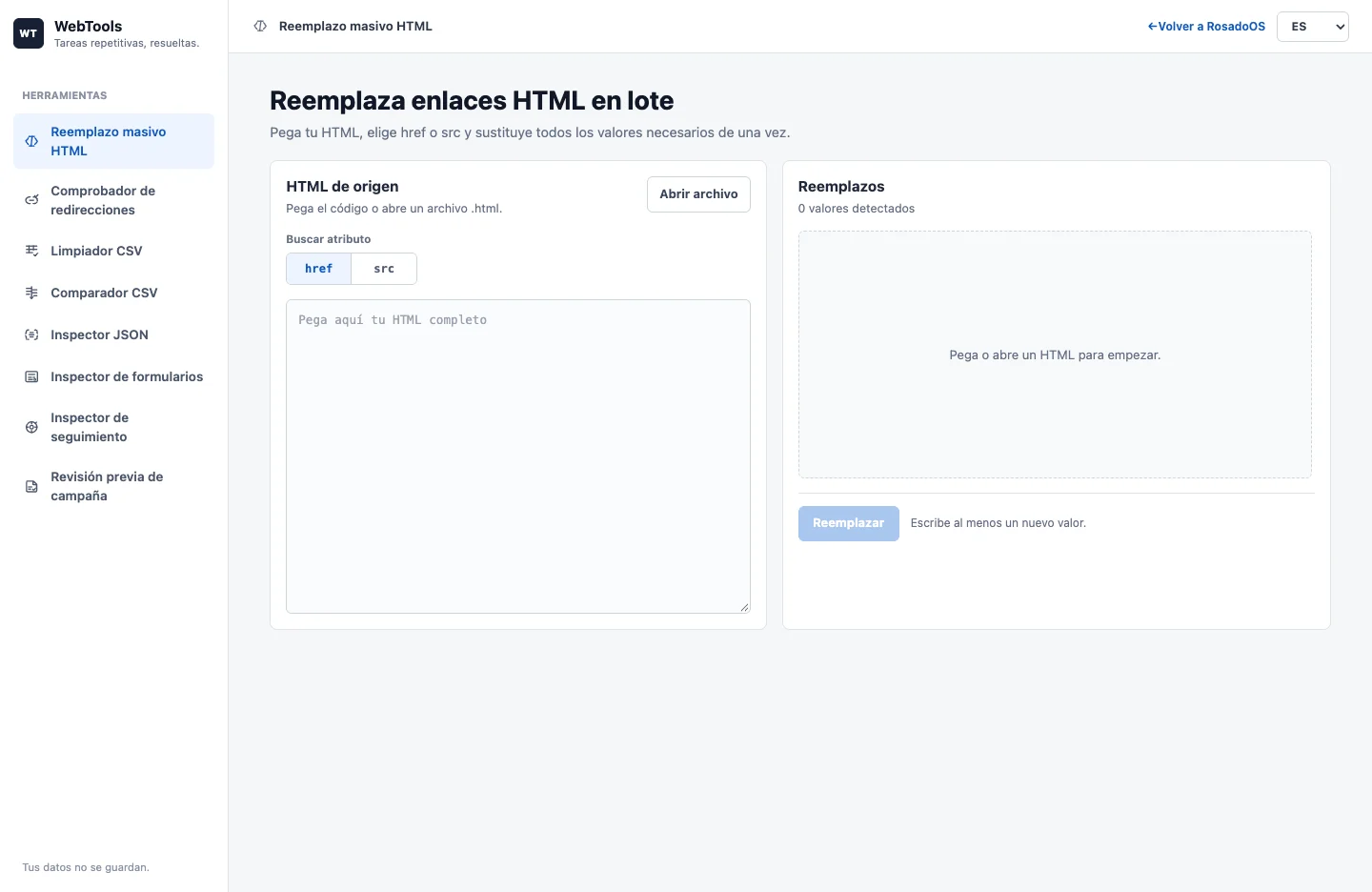Image resolution: width=1372 pixels, height=892 pixels.
Task: Click the Comprobador de redirecciones icon
Action: 31,200
